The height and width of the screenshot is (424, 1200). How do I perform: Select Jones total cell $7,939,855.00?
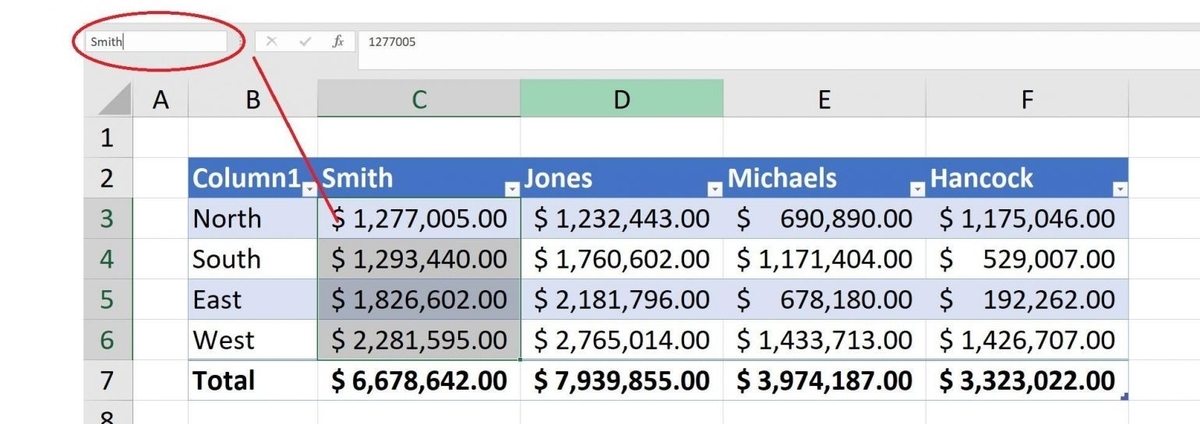pos(621,380)
